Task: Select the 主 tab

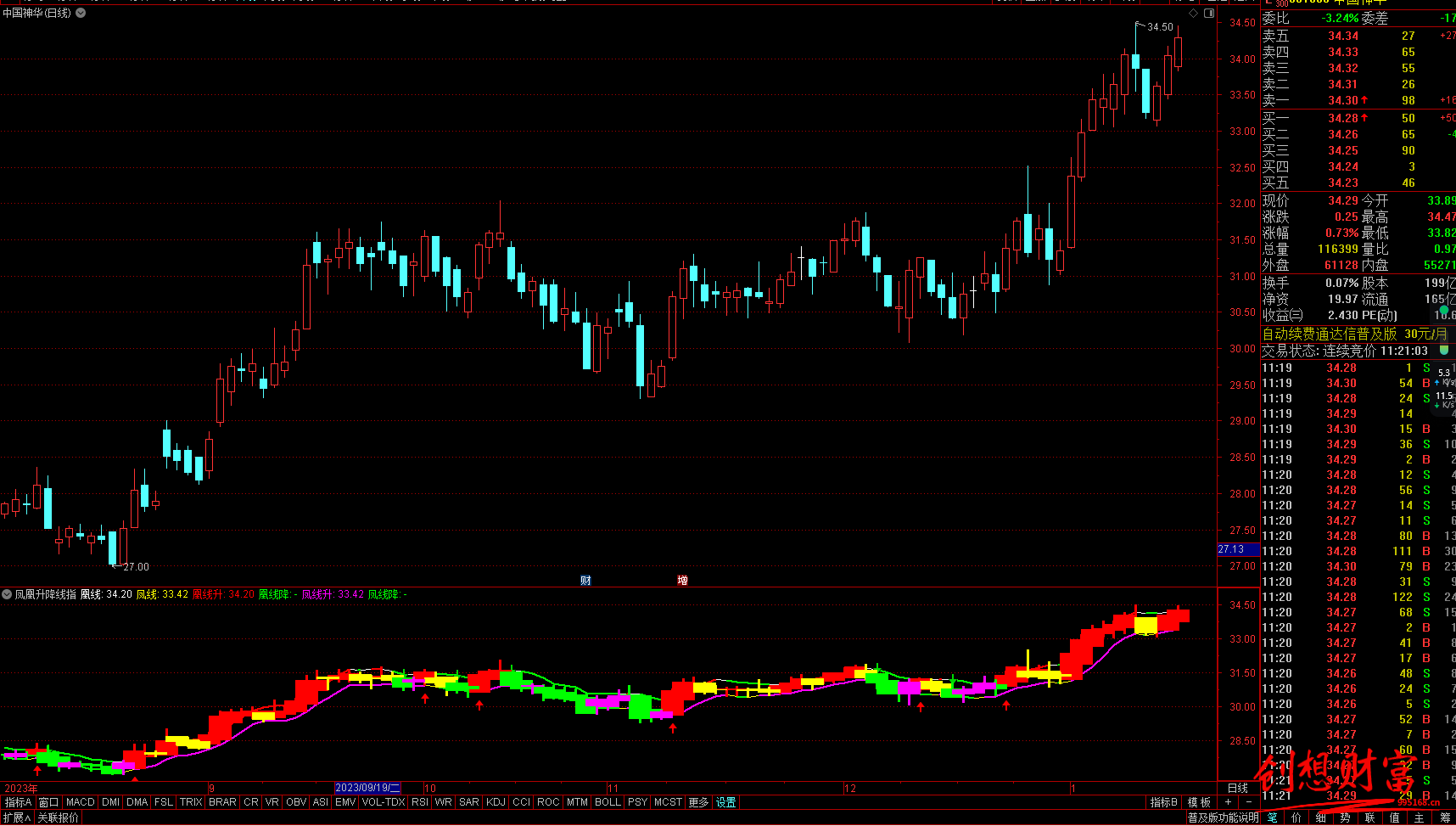Action: (1420, 818)
